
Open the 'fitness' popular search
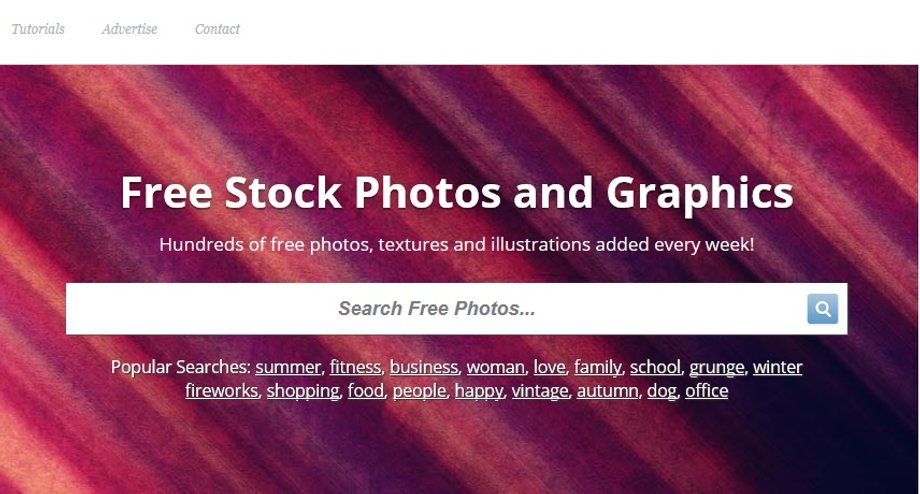pyautogui.click(x=355, y=367)
